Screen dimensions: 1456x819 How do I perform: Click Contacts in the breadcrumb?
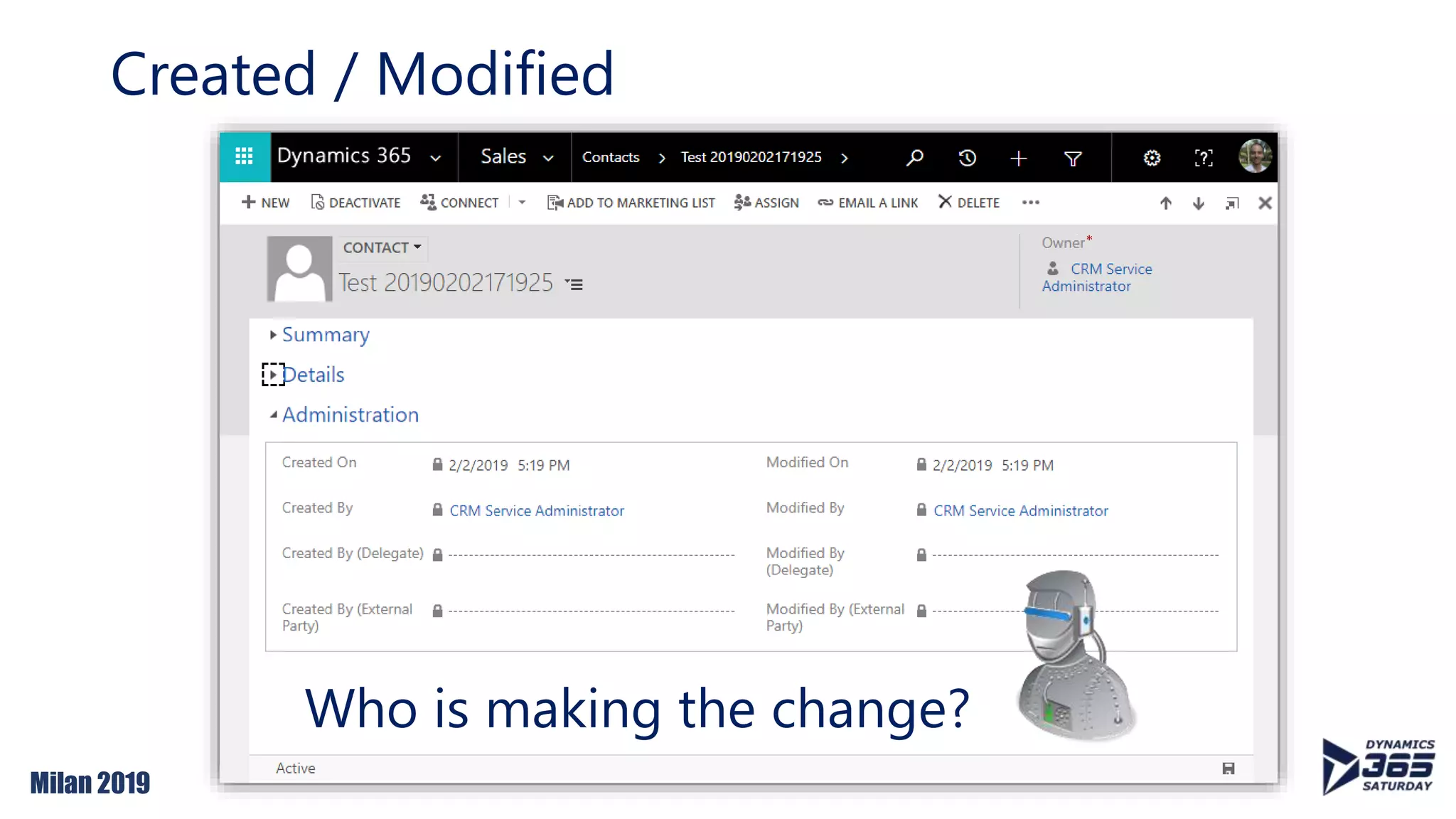611,157
